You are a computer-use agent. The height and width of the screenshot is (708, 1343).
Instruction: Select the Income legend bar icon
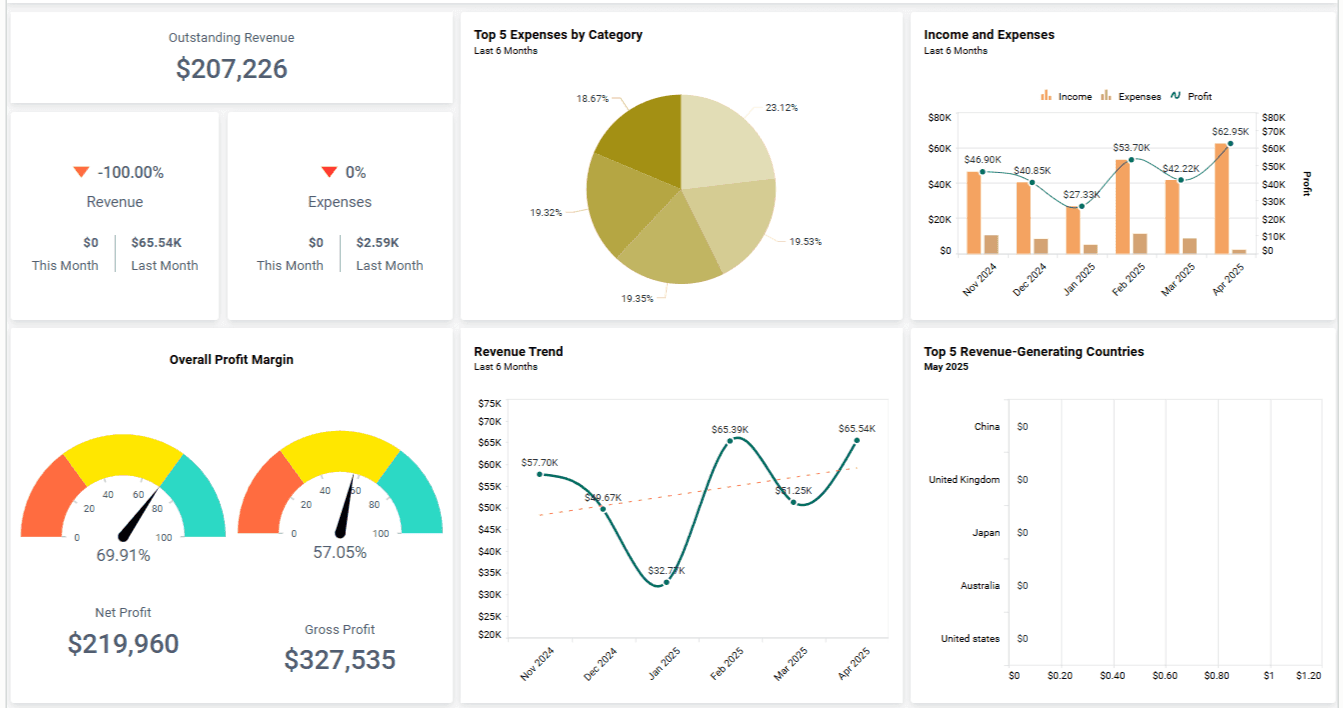click(1046, 96)
